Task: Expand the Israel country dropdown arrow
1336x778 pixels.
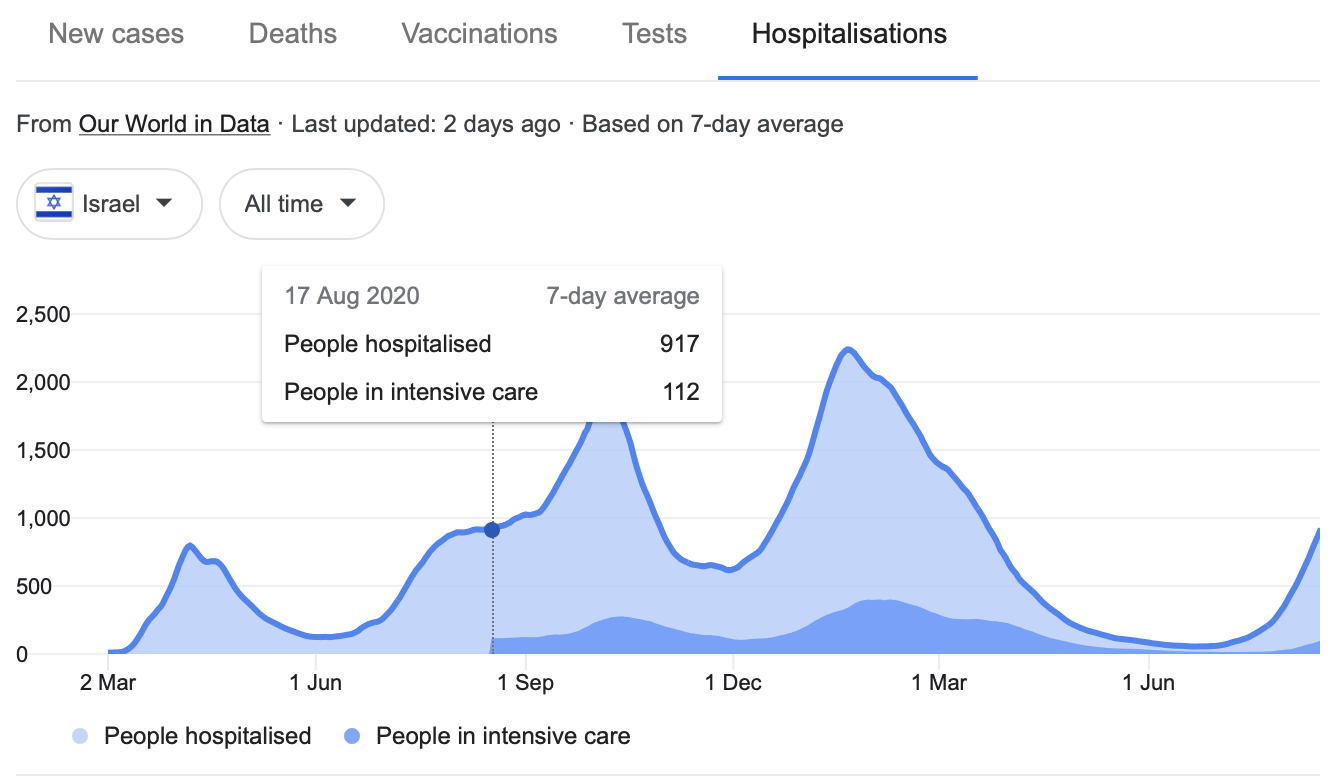Action: [x=165, y=203]
